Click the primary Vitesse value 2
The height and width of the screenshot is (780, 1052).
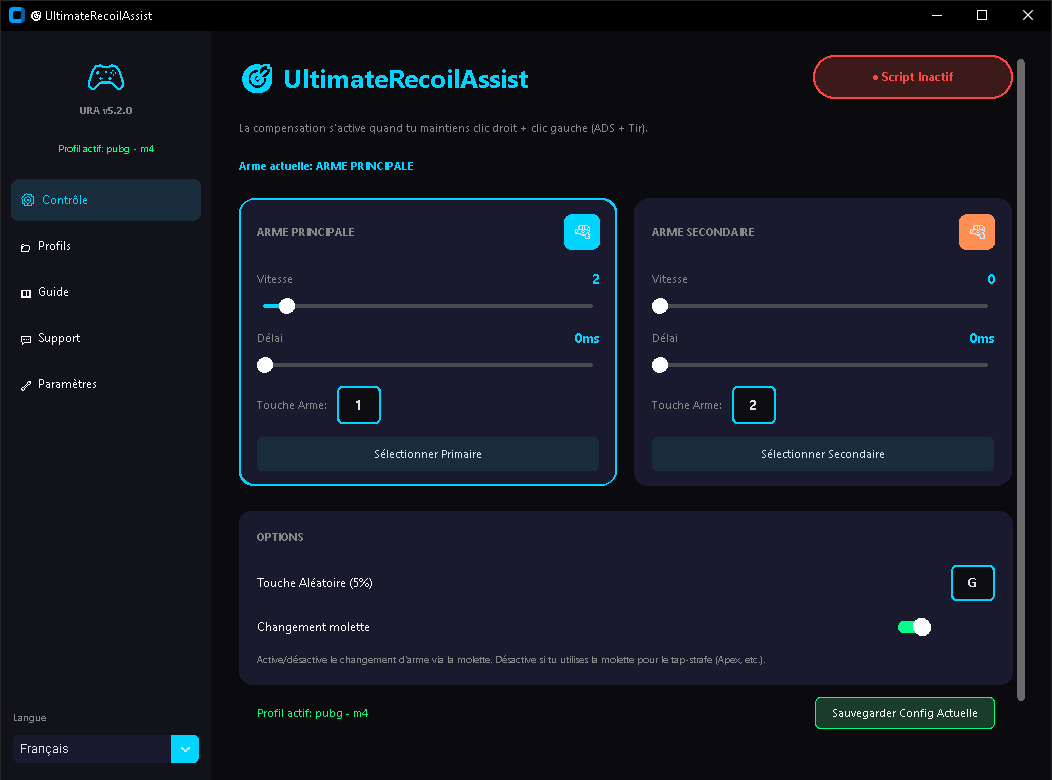(596, 279)
